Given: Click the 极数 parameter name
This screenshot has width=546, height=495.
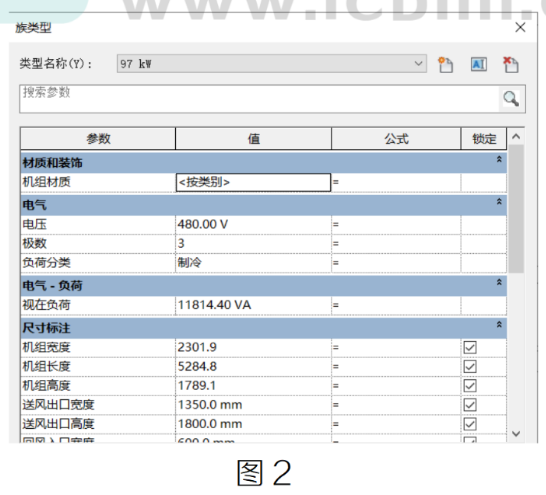Looking at the screenshot, I should click(x=34, y=244).
